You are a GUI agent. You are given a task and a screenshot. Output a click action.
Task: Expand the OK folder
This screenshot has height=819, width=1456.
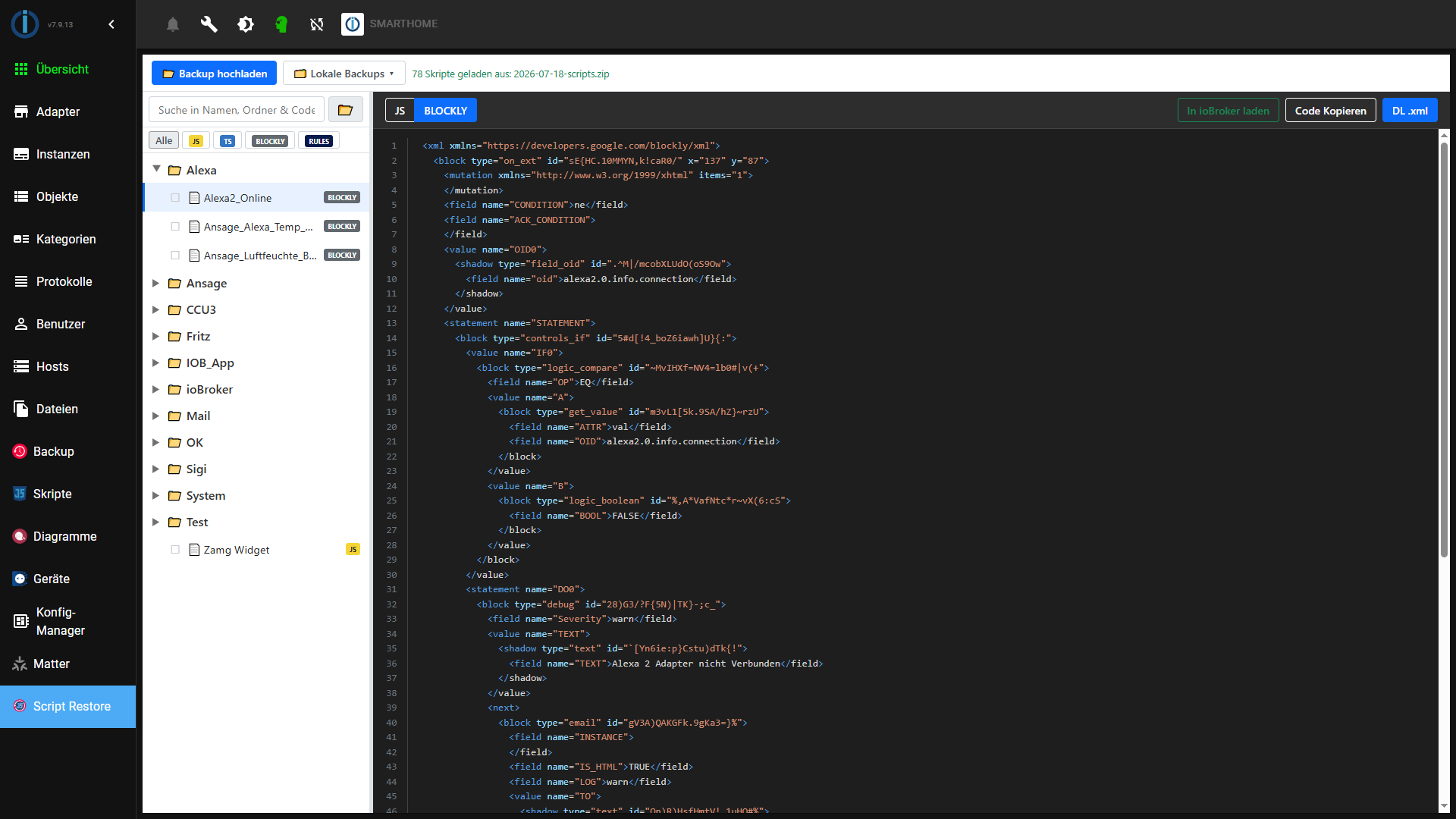coord(155,442)
